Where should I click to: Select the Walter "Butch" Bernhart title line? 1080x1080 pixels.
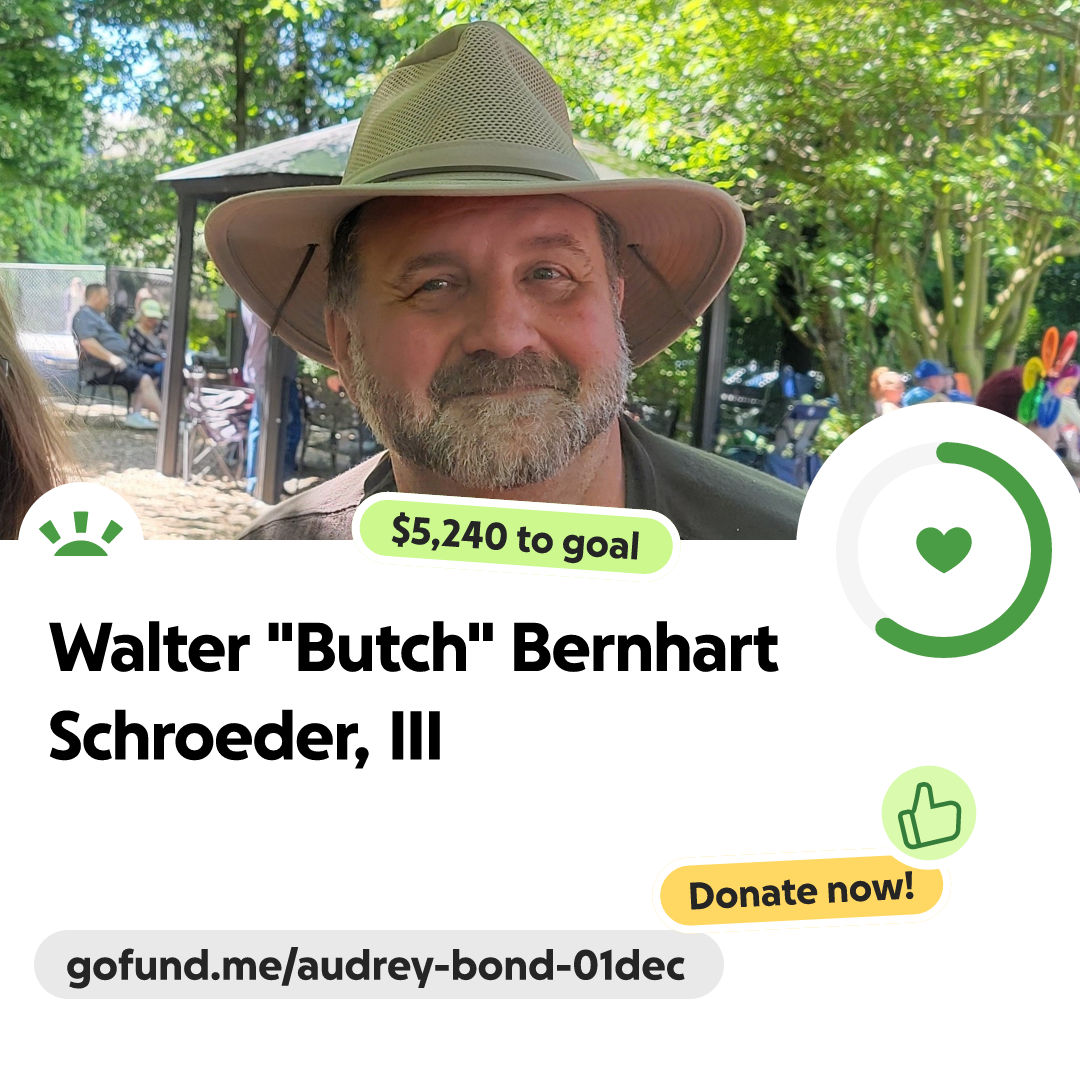tap(414, 647)
